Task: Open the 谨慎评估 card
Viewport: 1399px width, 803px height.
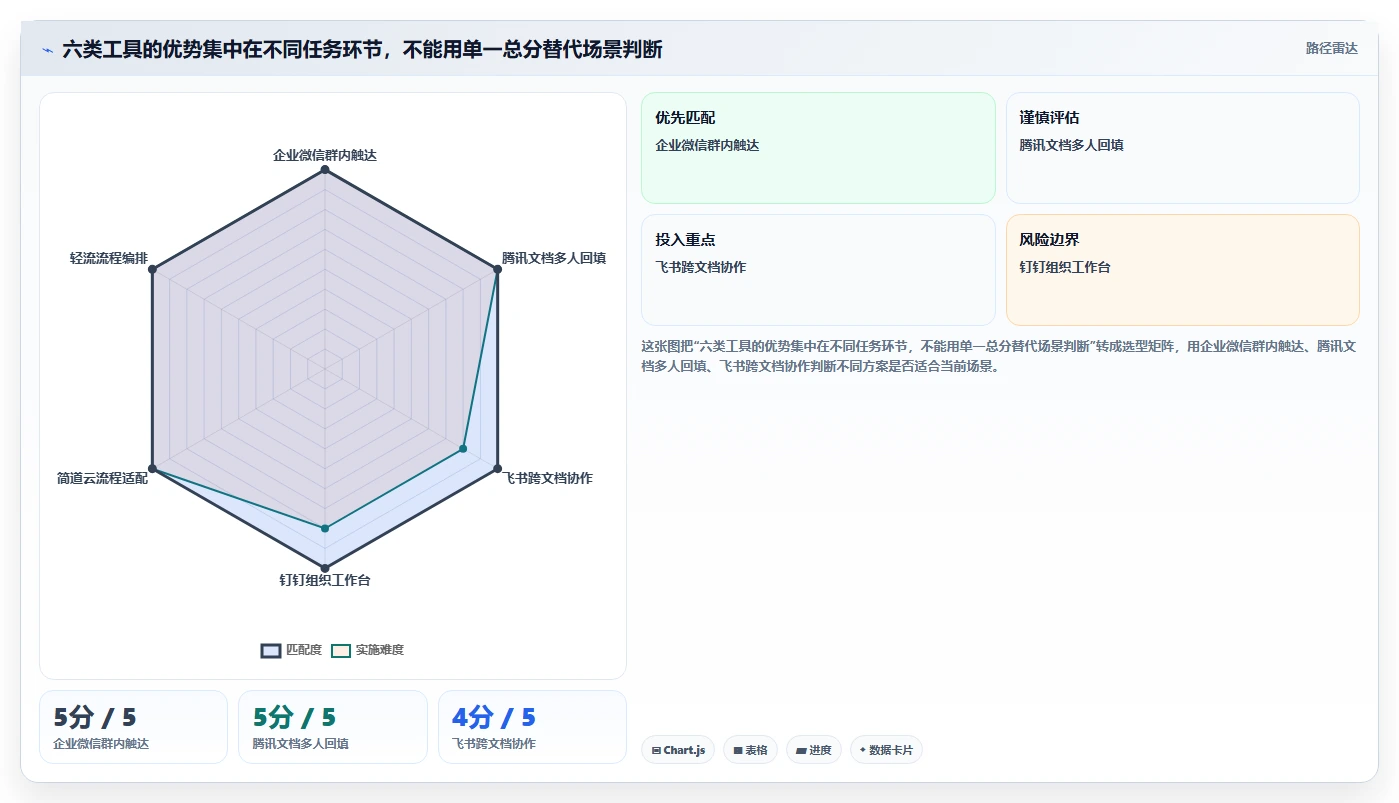Action: coord(1183,148)
